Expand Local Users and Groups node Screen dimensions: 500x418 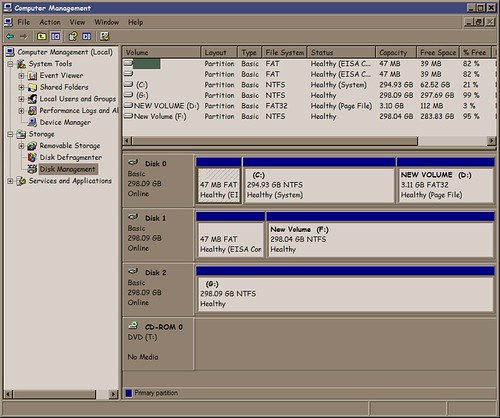point(21,99)
